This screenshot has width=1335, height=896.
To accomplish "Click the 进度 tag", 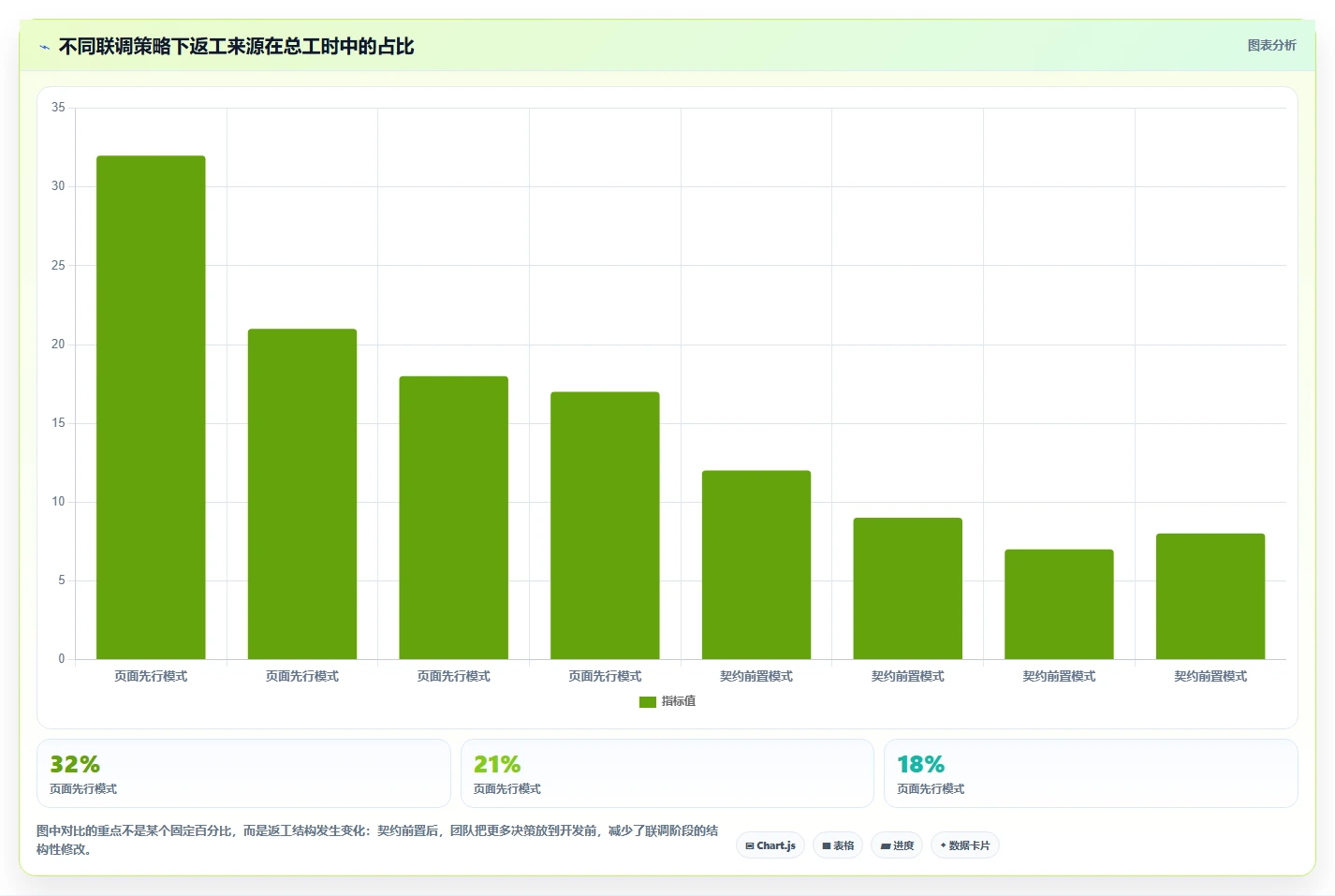I will [x=897, y=845].
